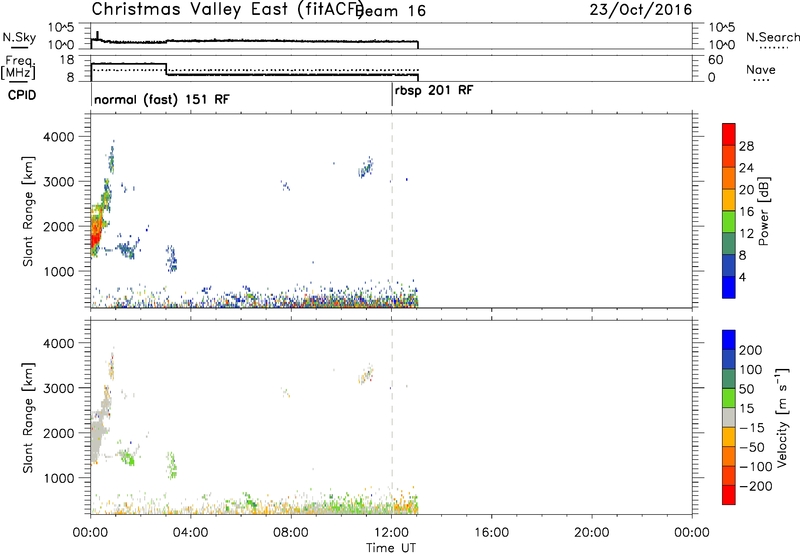Click the green velocity patch near 03:15
The image size is (800, 554).
point(172,465)
